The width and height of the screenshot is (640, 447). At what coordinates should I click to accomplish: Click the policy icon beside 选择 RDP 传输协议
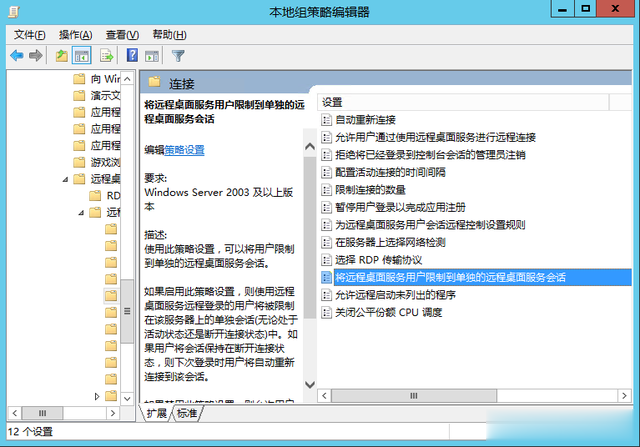(326, 260)
